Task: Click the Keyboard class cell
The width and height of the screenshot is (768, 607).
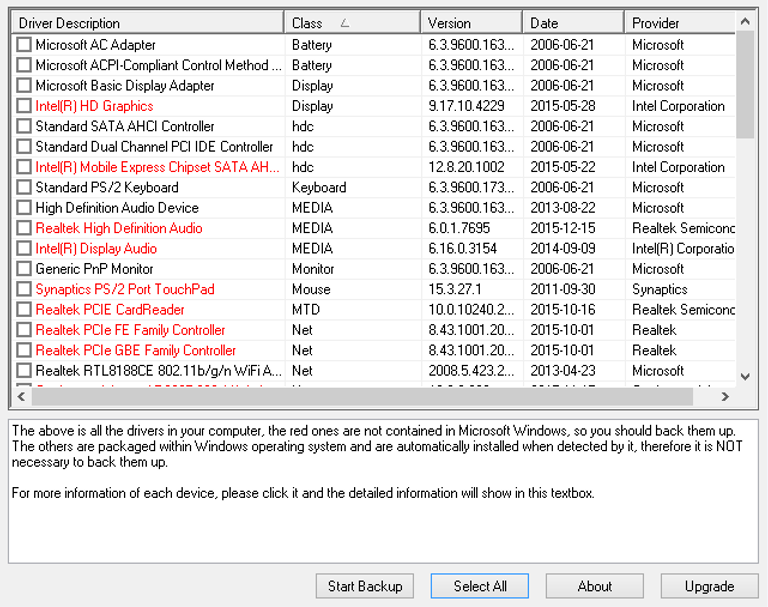Action: point(319,187)
